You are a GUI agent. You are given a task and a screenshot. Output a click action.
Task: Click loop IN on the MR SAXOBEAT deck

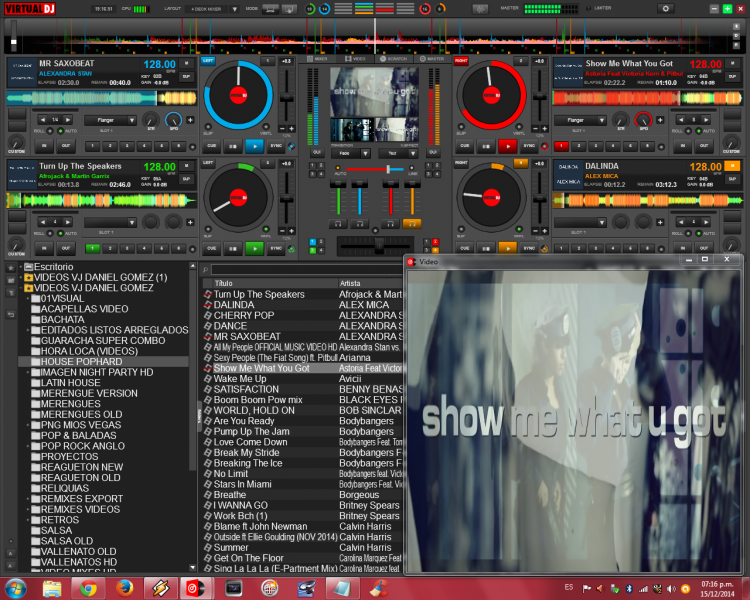point(44,146)
